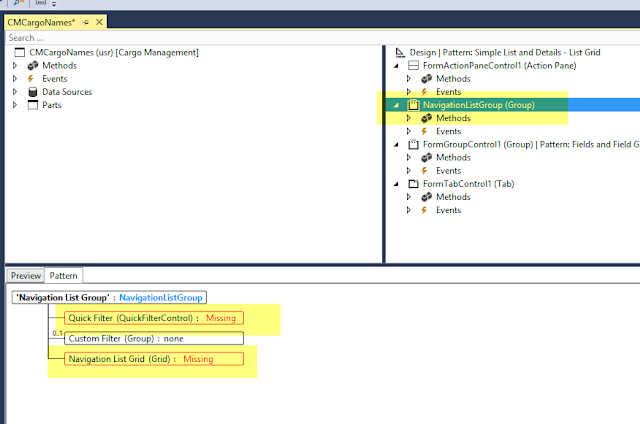Click Events lightning icon under NavigationListGroup

coord(424,131)
